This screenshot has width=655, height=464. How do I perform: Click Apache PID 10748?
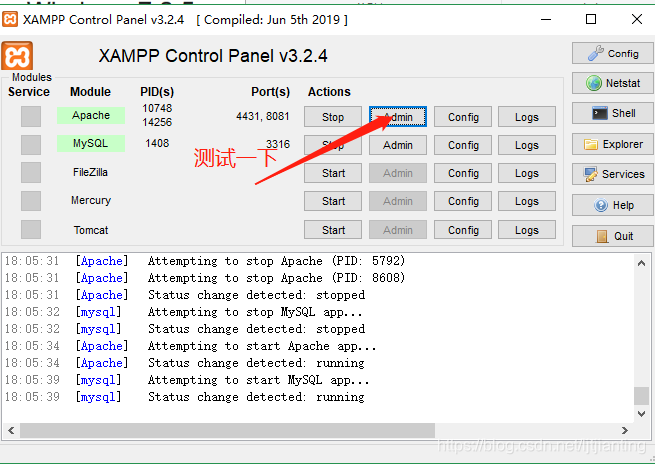click(157, 108)
